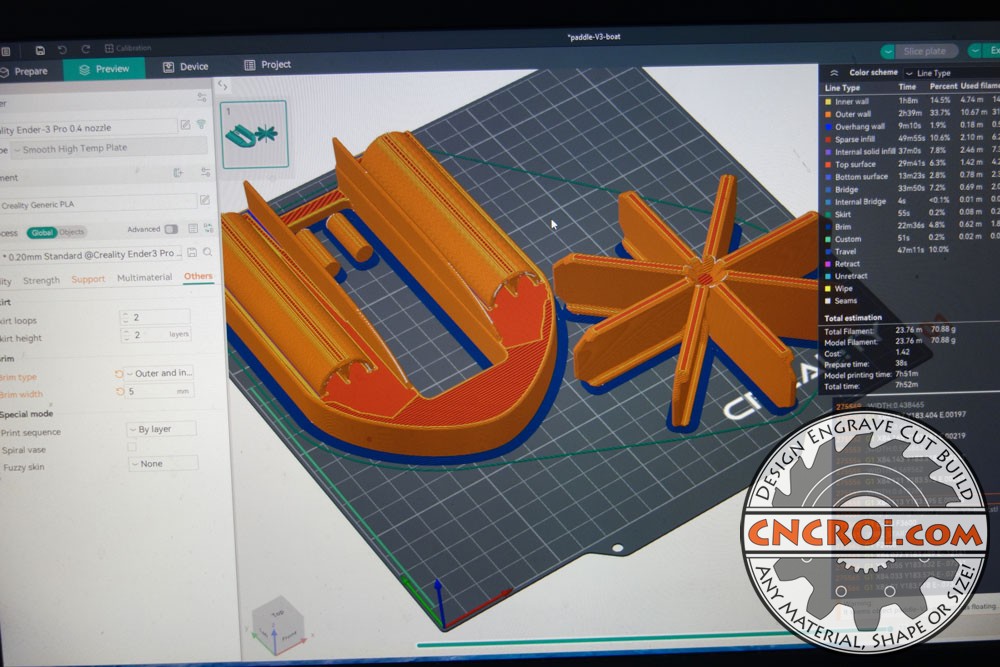Toggle Top surface line visibility
The height and width of the screenshot is (667, 1000).
(x=828, y=164)
